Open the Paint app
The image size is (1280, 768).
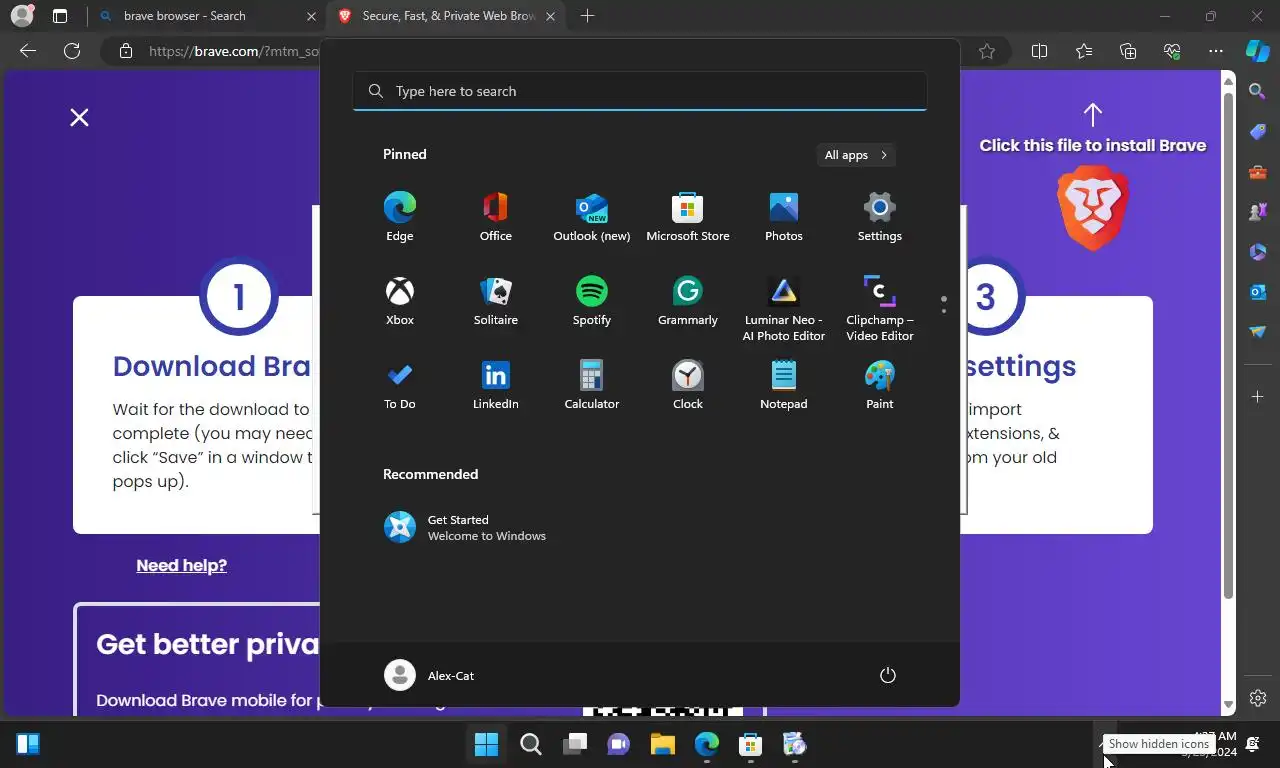(x=879, y=385)
